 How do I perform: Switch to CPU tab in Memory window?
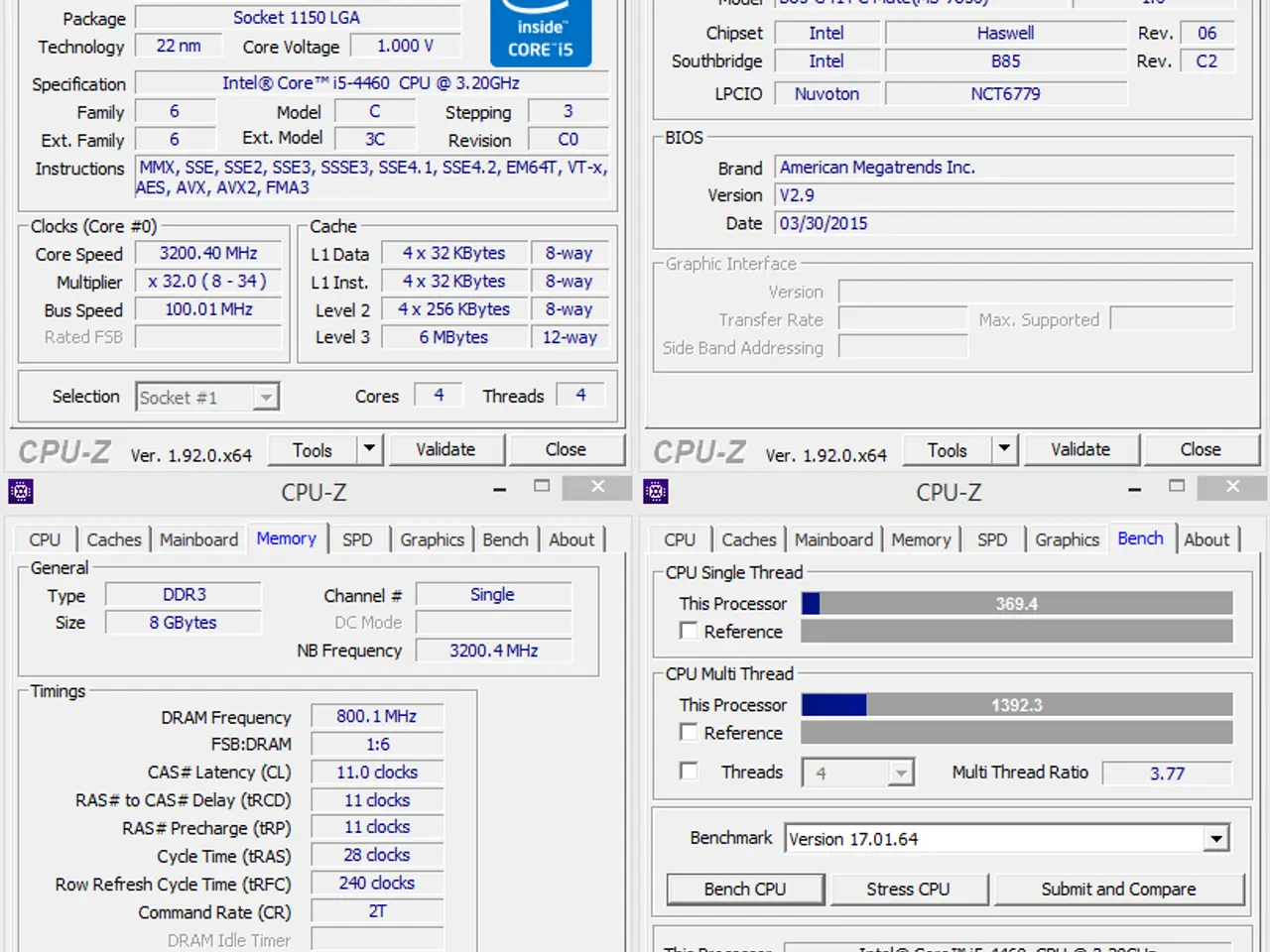pos(45,539)
